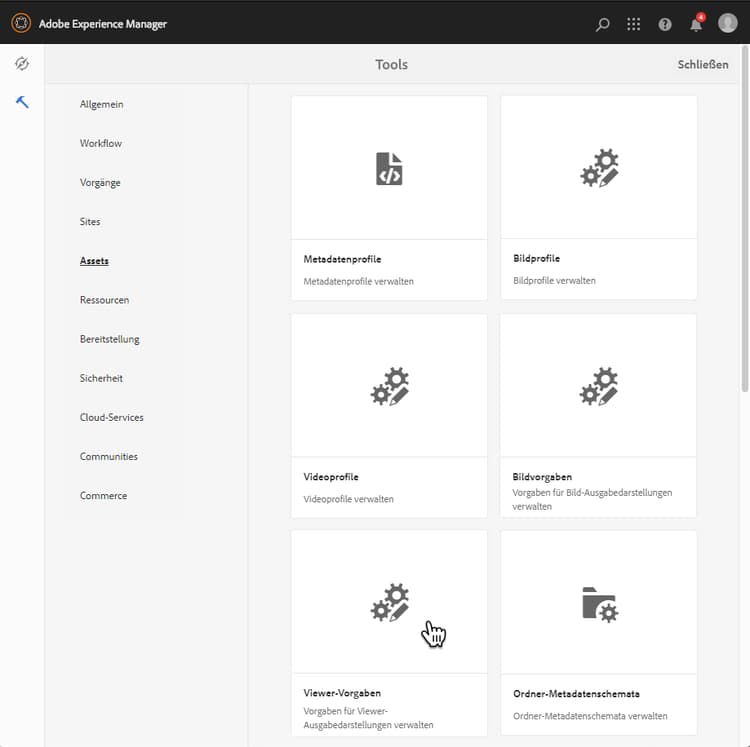Select the Tools hammer icon in rail
The image size is (750, 747).
[22, 102]
